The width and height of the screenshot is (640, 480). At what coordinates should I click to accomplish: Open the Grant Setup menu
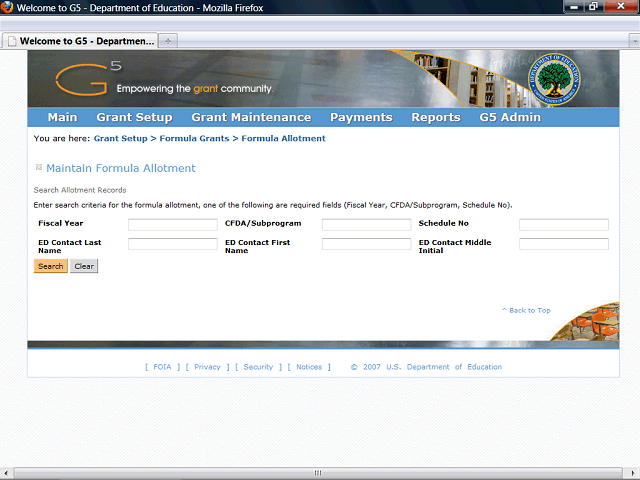(134, 117)
